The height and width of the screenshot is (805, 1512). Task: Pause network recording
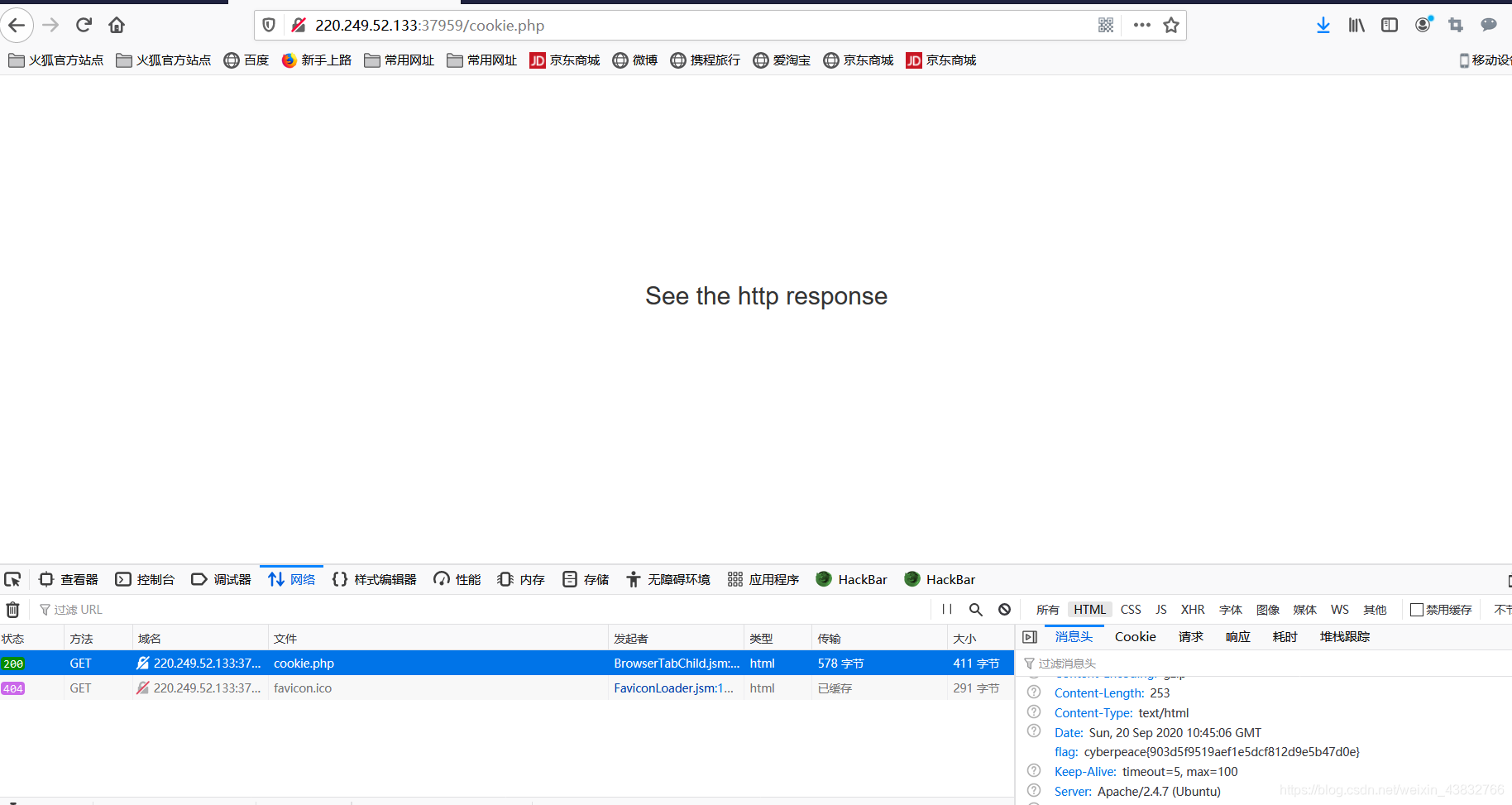point(947,609)
